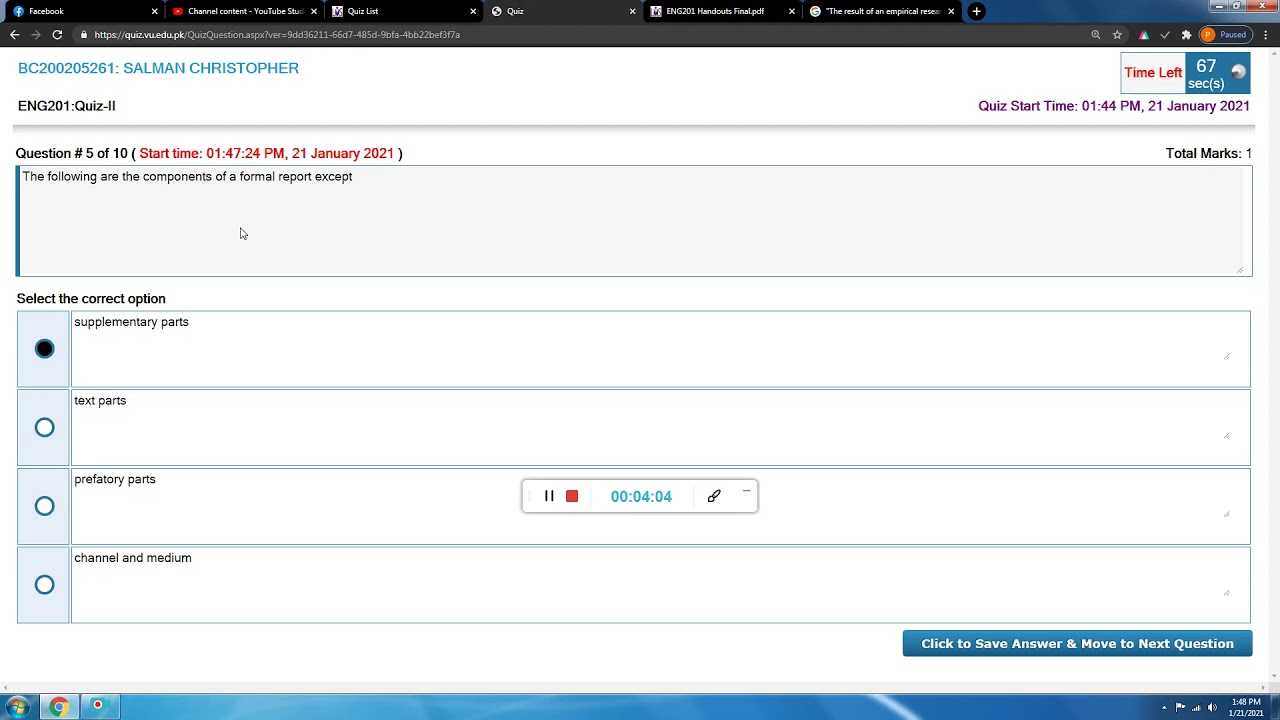Open the taskbar clock showing 1:48 PM
1280x720 pixels.
pos(1246,708)
